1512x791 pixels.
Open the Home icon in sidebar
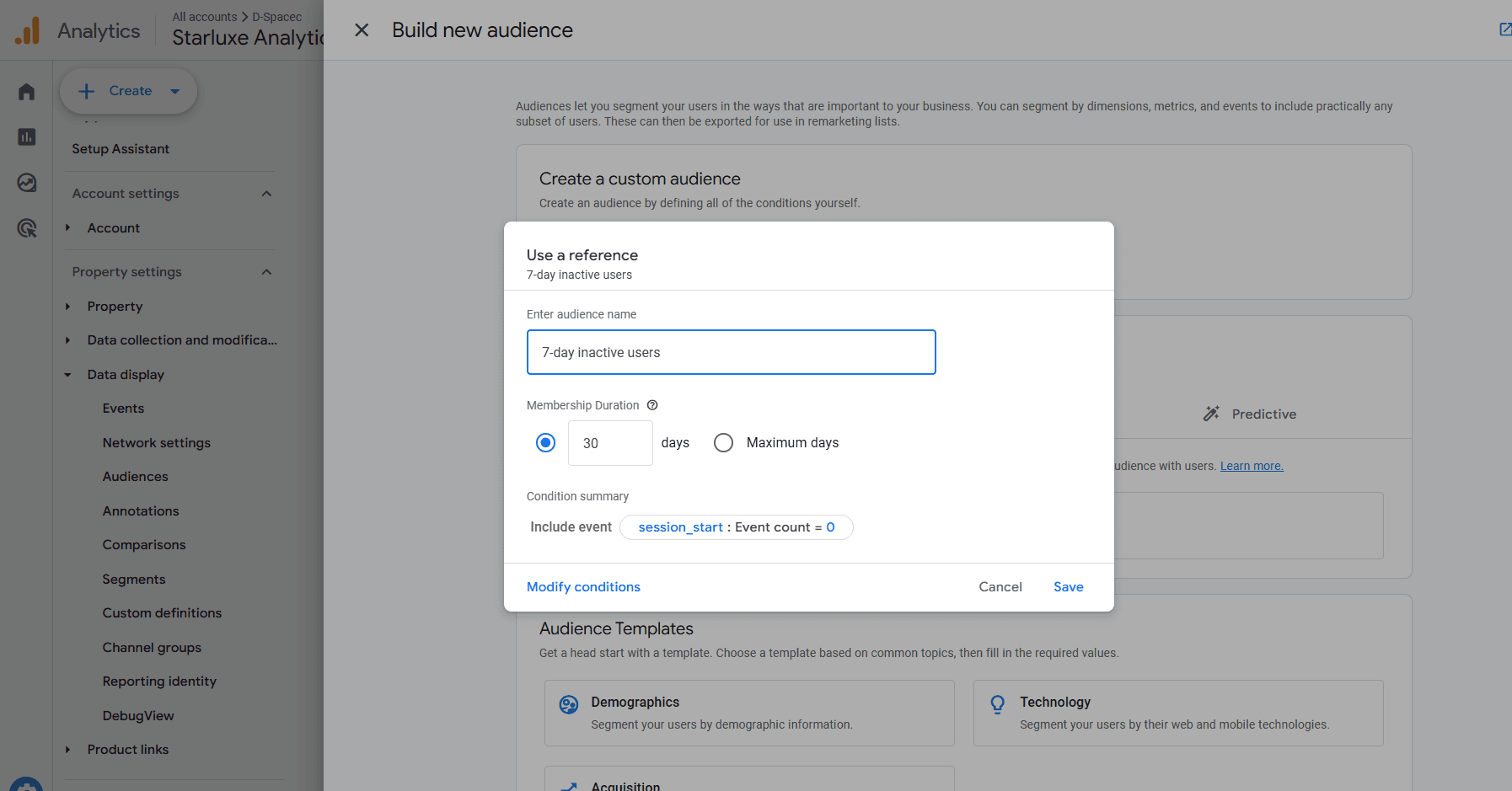(x=27, y=91)
